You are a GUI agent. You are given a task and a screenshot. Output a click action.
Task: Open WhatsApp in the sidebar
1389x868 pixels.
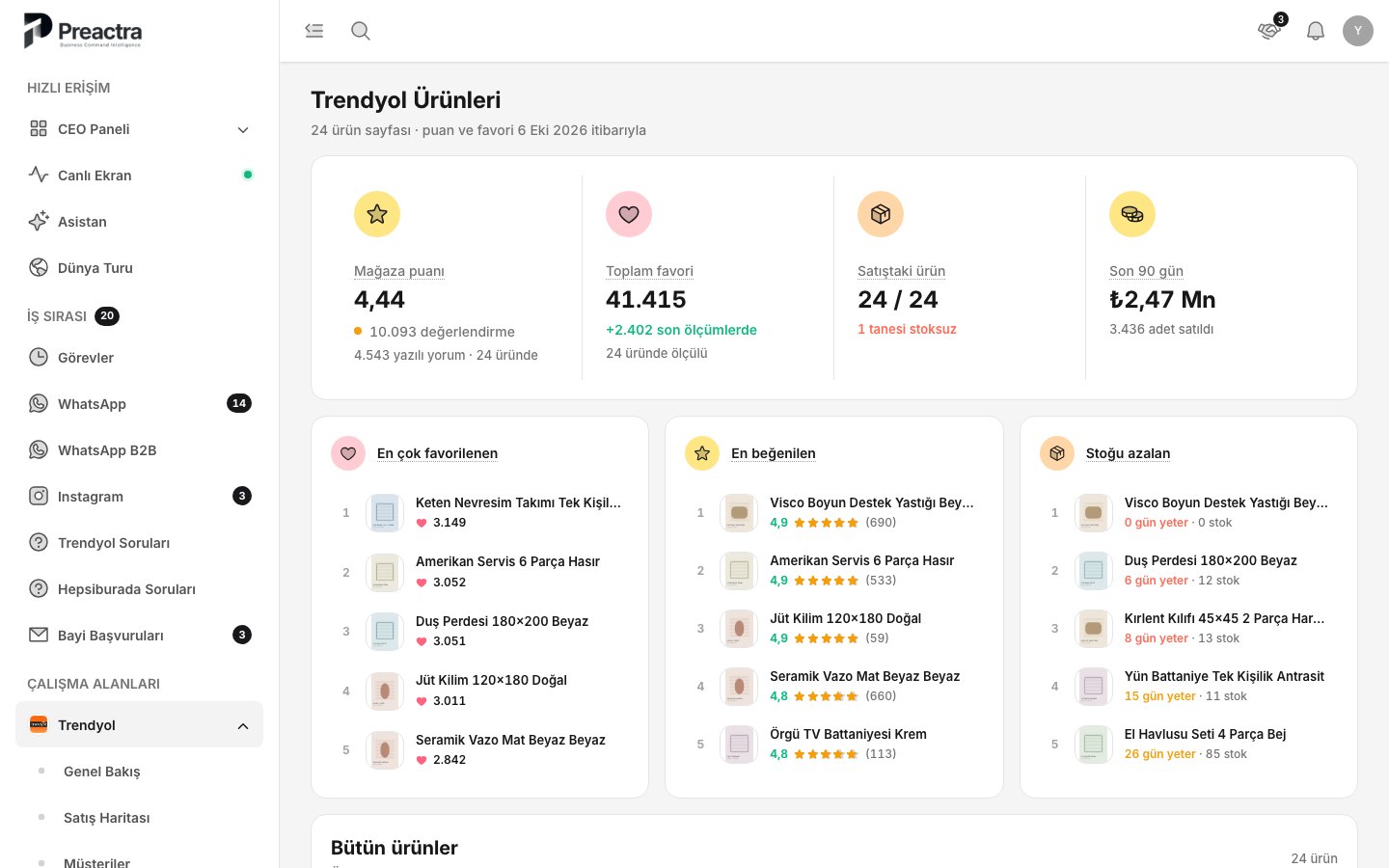[139, 404]
